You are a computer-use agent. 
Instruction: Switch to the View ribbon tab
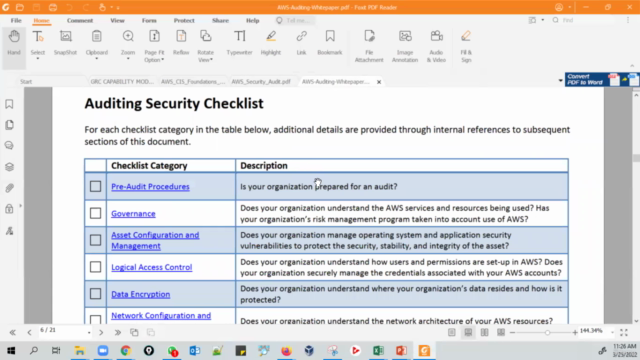click(x=117, y=20)
